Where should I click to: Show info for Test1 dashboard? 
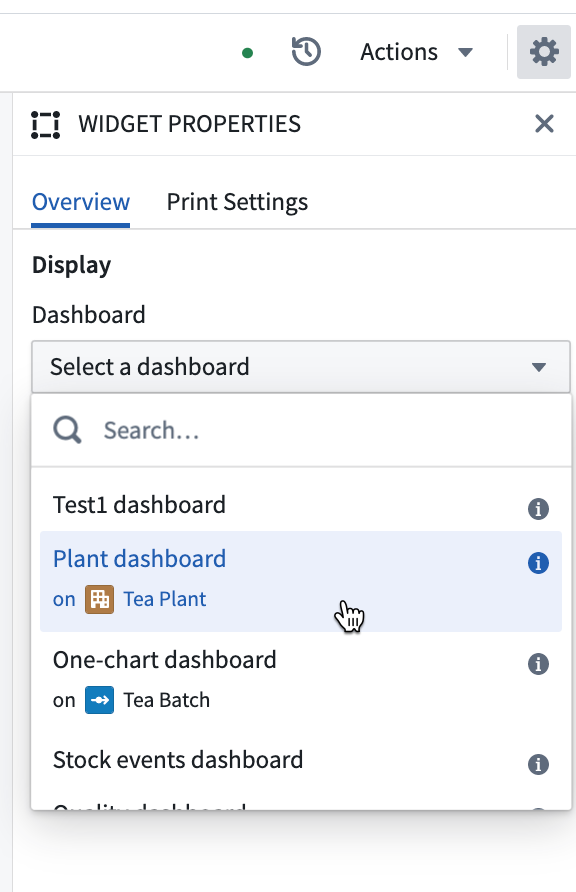click(x=538, y=509)
